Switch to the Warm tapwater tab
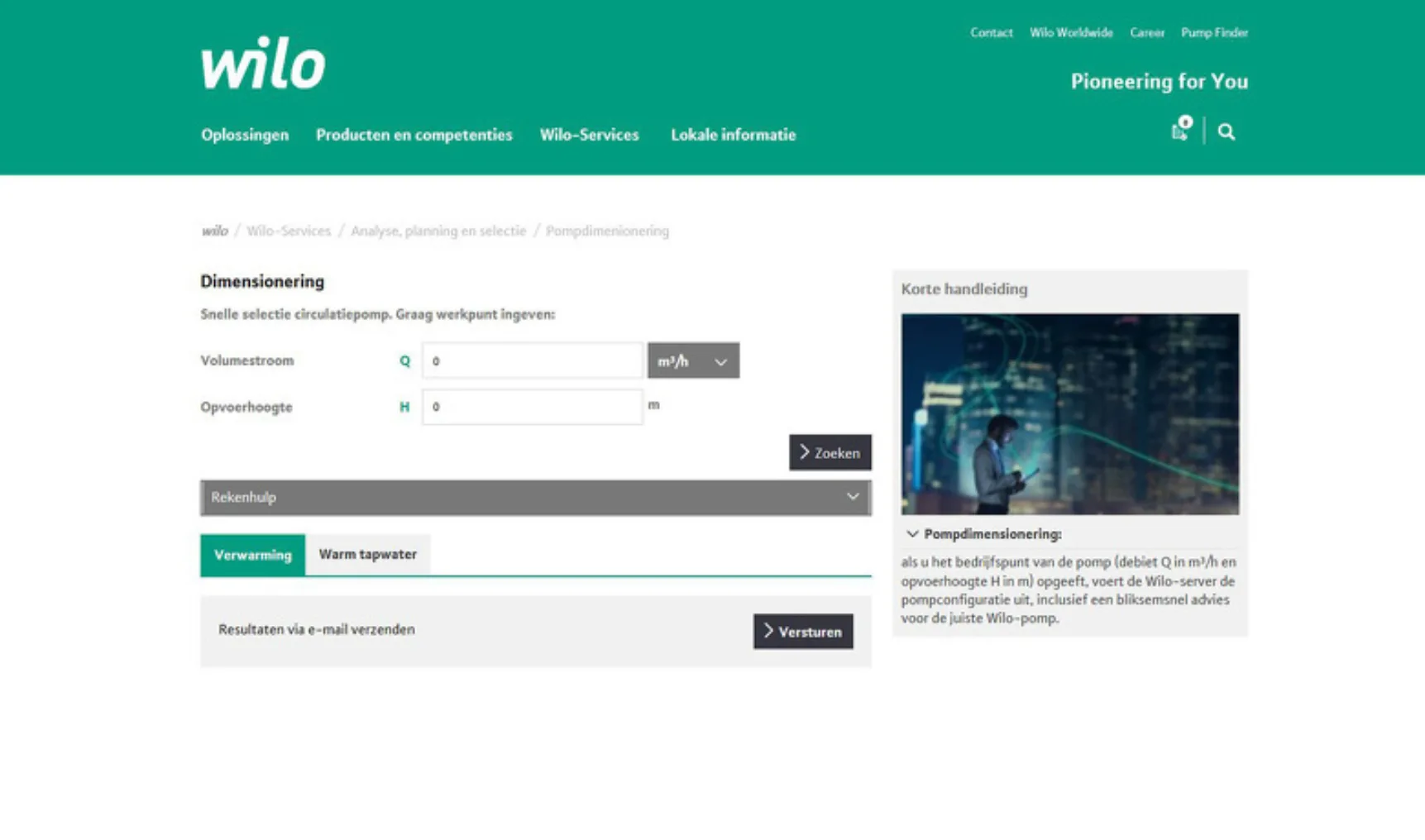This screenshot has width=1425, height=840. click(x=368, y=554)
